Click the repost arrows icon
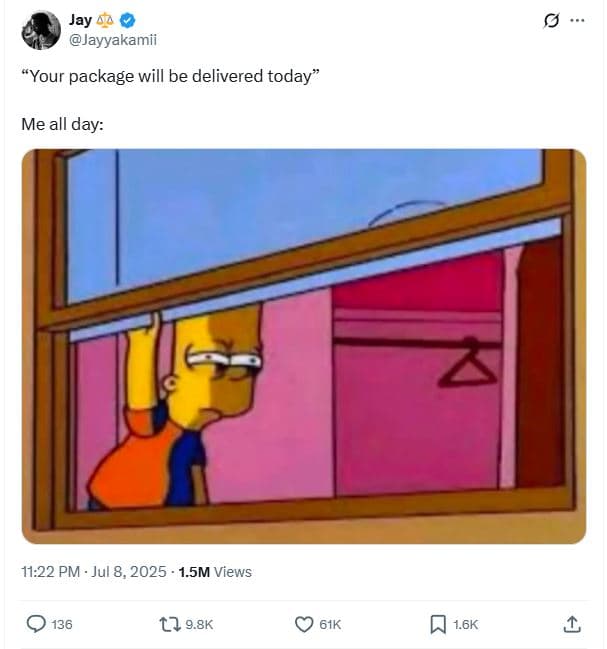The image size is (607, 649). [x=170, y=624]
